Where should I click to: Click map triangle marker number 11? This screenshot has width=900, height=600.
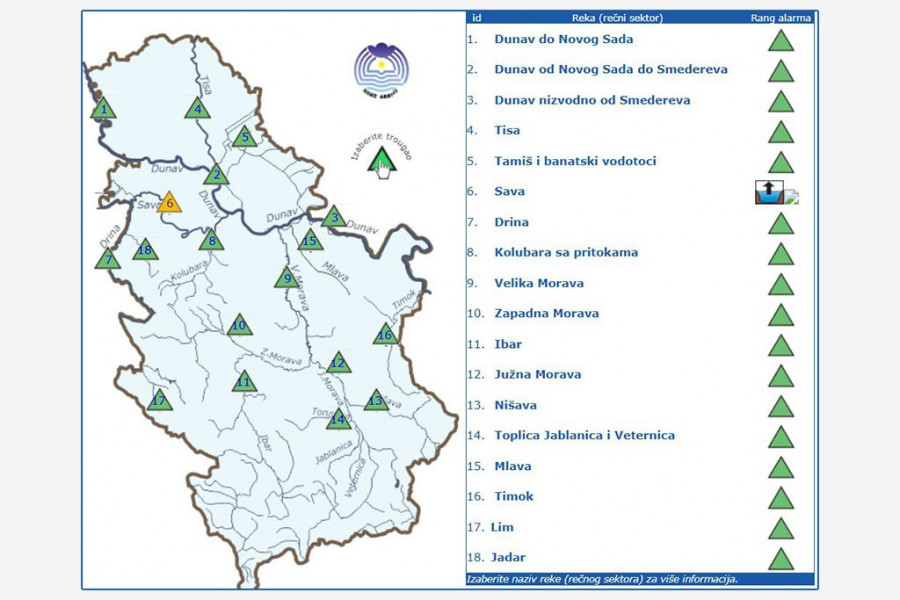[x=244, y=381]
